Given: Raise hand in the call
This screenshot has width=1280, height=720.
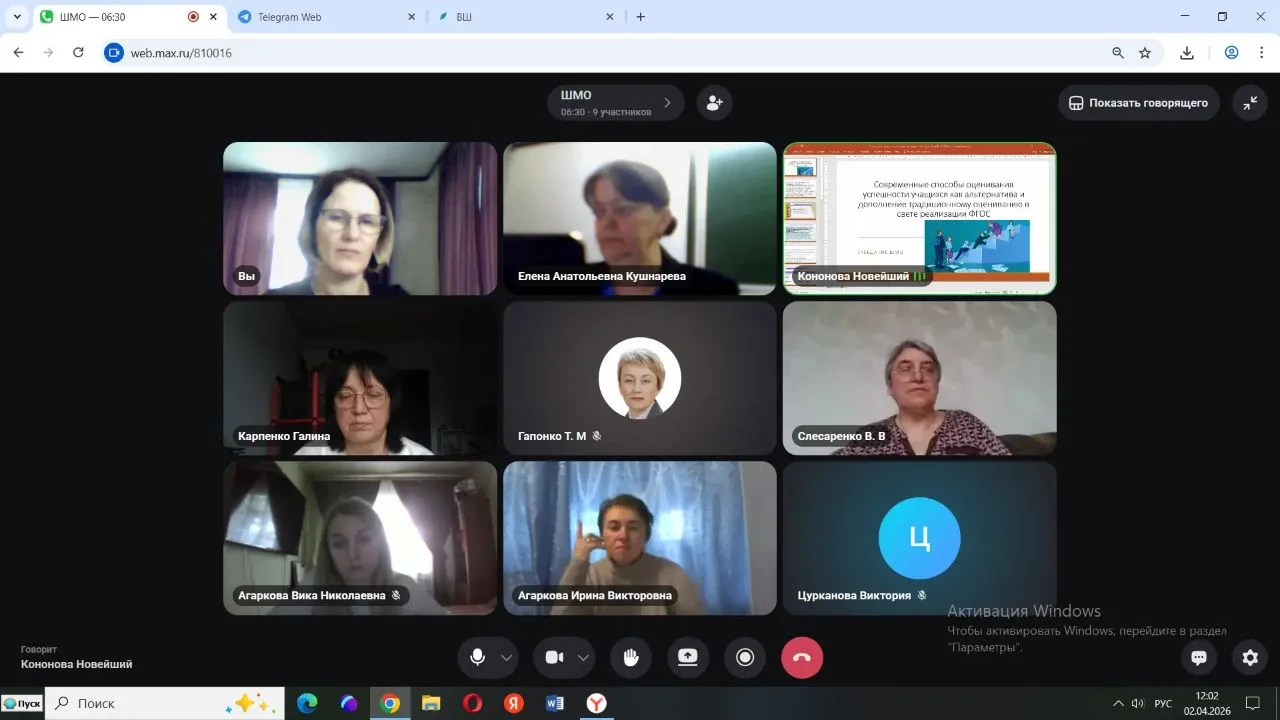Looking at the screenshot, I should point(631,657).
